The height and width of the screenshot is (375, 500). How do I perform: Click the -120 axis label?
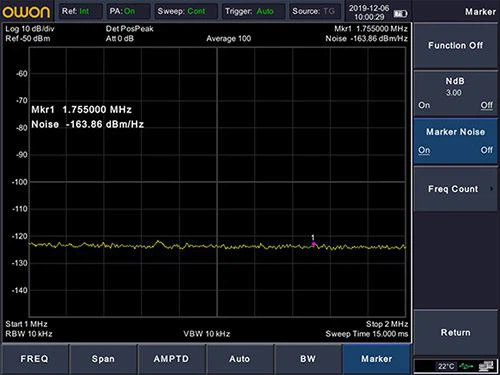coord(20,236)
